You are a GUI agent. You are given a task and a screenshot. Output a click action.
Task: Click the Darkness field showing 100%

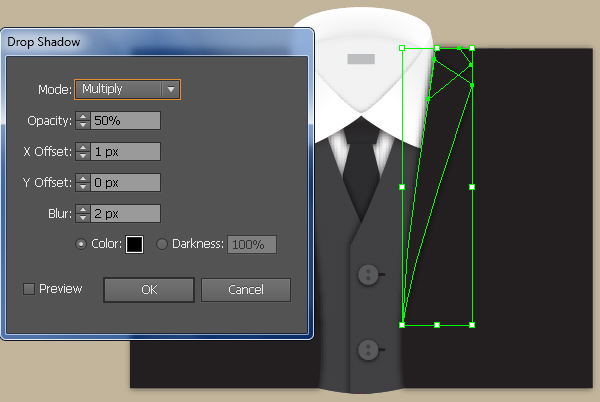252,244
